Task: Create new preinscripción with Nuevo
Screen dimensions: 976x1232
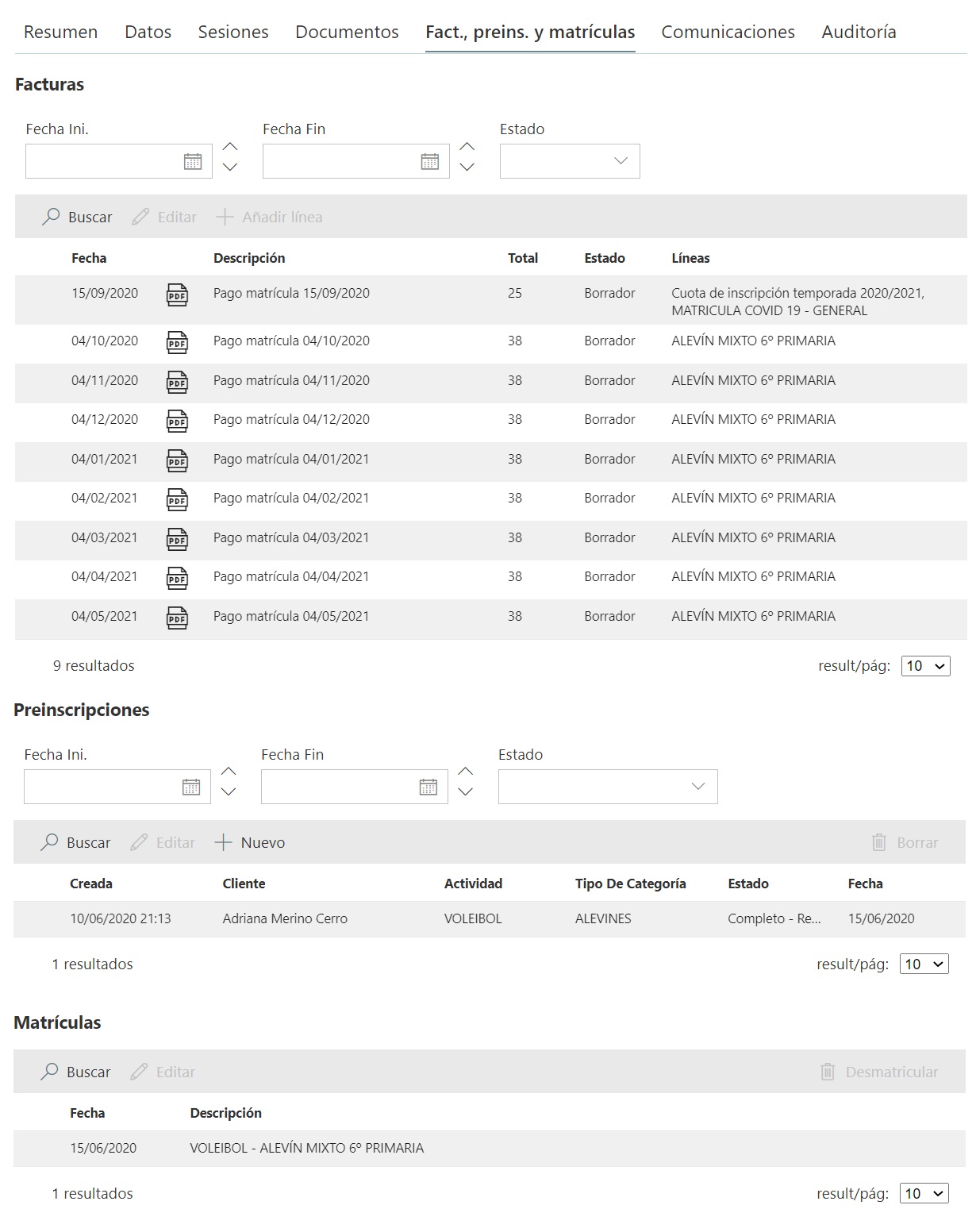Action: pos(250,843)
